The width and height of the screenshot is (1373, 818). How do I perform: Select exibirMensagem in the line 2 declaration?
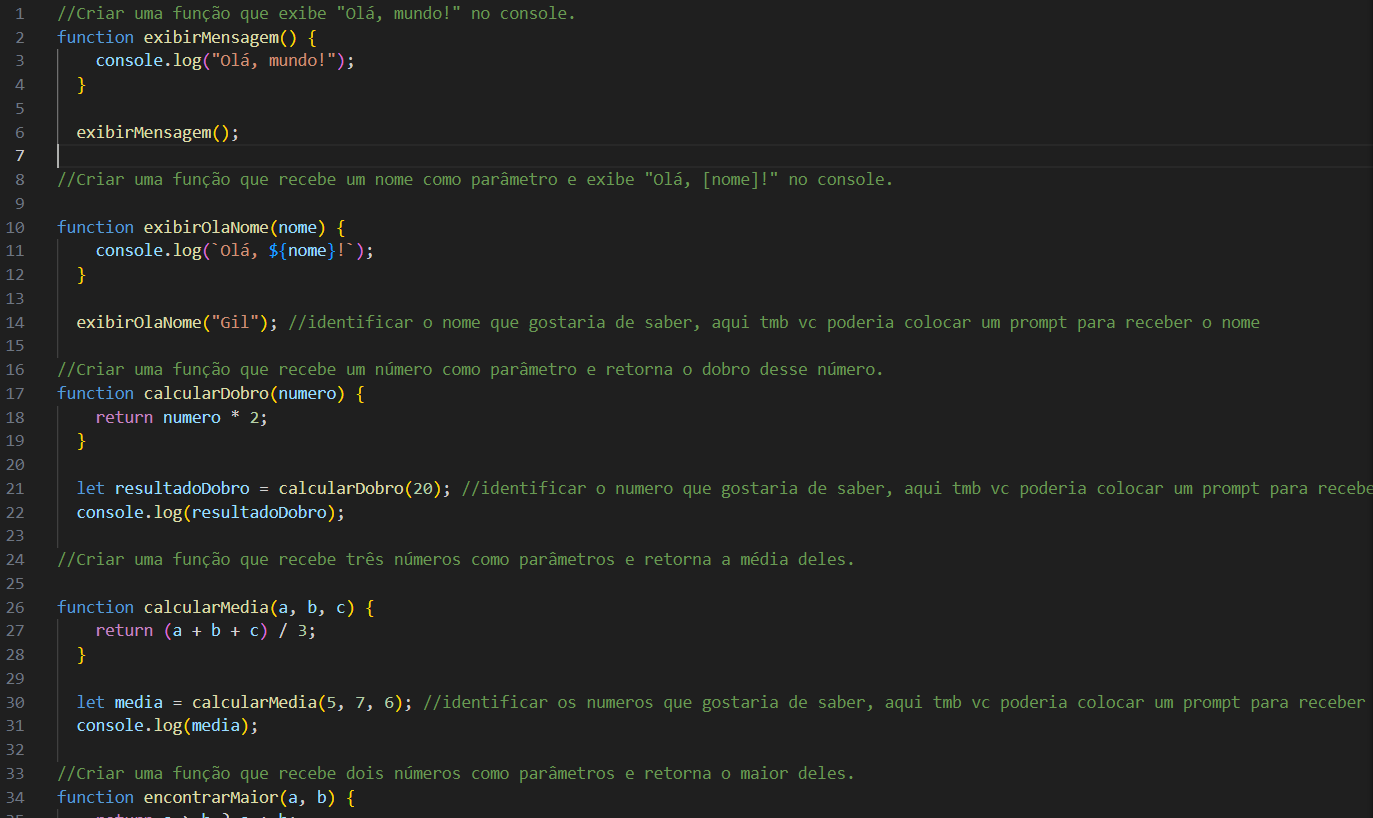(211, 37)
